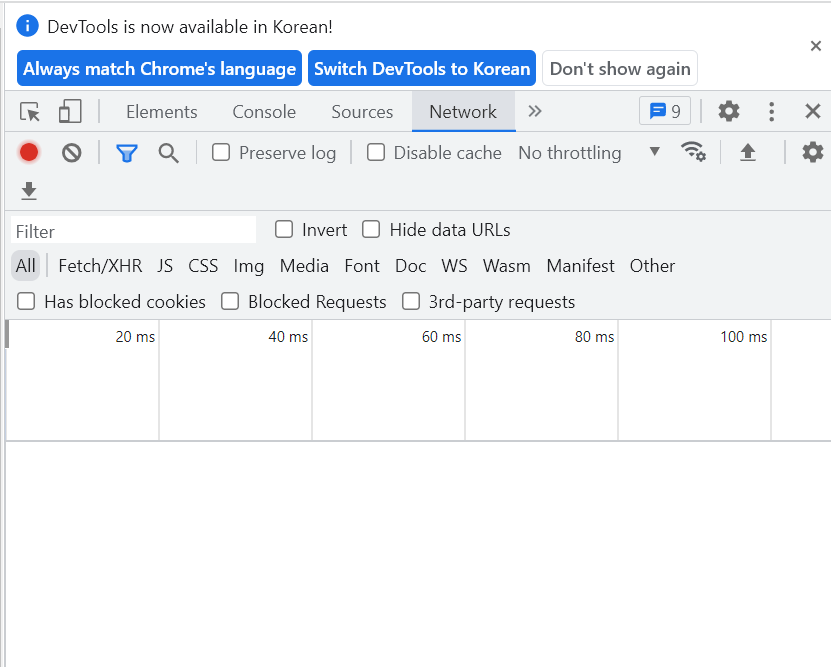The width and height of the screenshot is (831, 667).
Task: Filter requests by Img type
Action: pos(249,265)
